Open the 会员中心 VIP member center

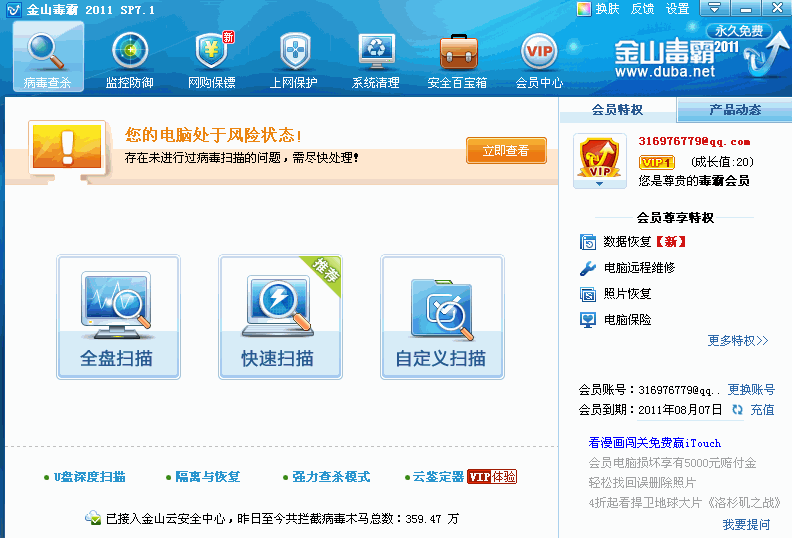(539, 60)
